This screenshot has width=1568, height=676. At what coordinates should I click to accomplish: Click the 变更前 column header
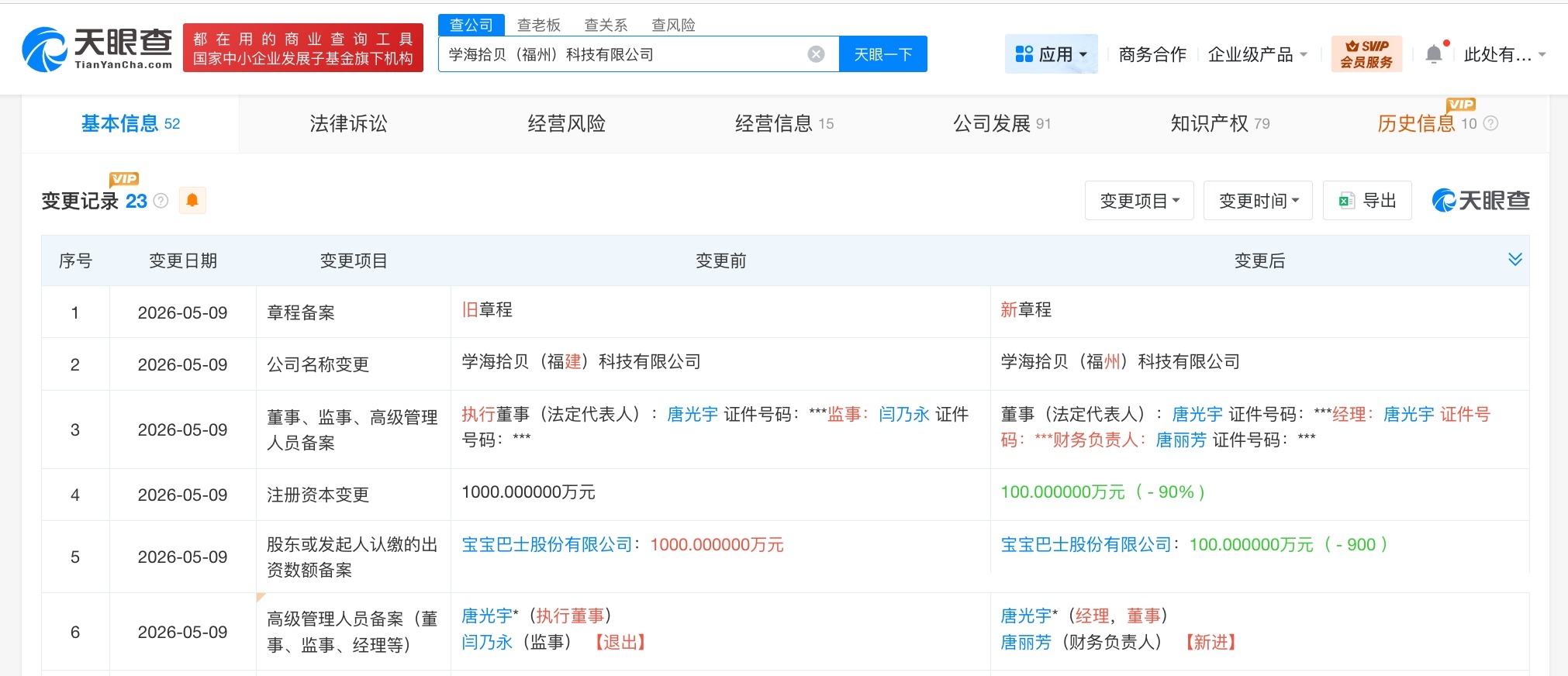(x=720, y=261)
